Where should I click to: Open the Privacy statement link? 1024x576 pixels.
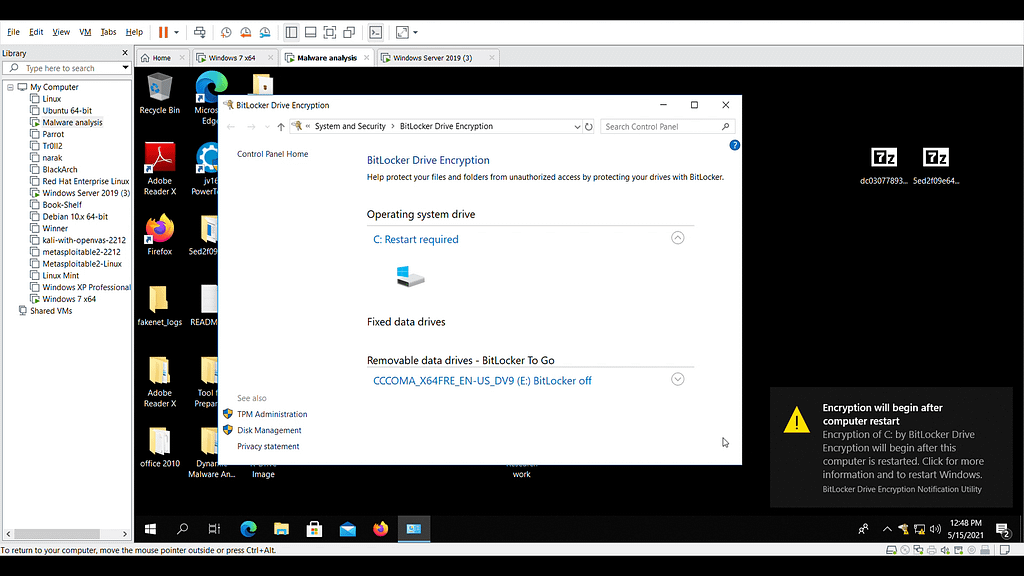pyautogui.click(x=268, y=447)
